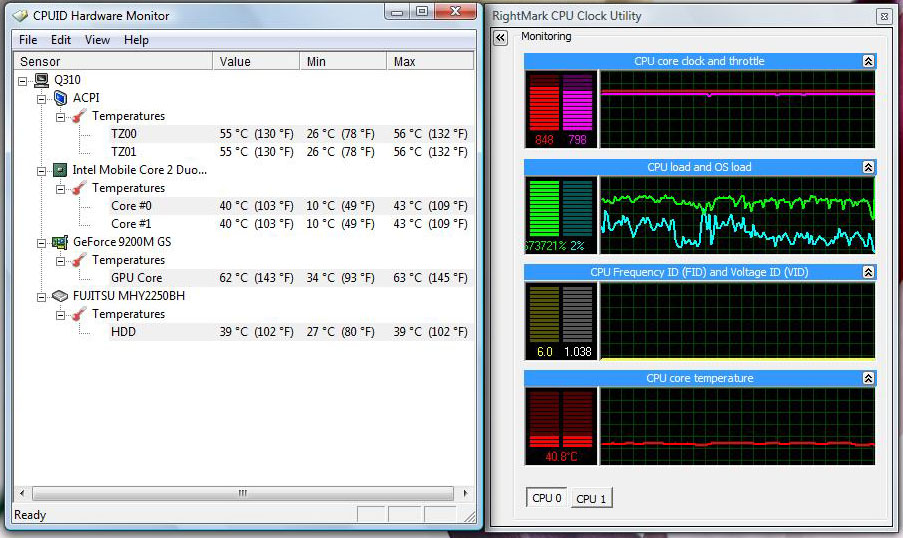The width and height of the screenshot is (903, 538).
Task: Maximize the CPUID Hardware Monitor window
Action: point(422,12)
